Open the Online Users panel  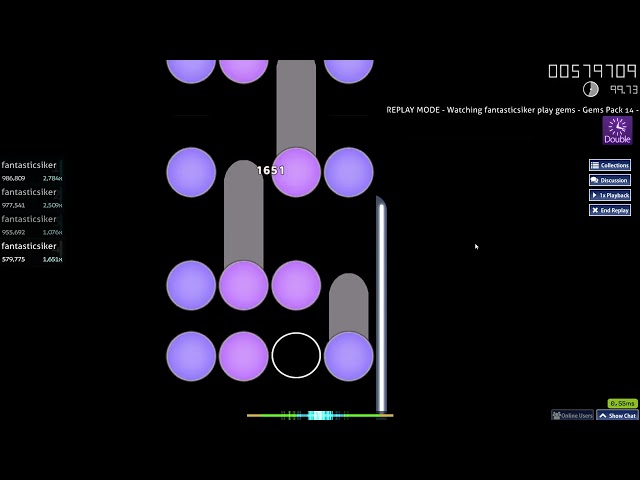point(573,416)
